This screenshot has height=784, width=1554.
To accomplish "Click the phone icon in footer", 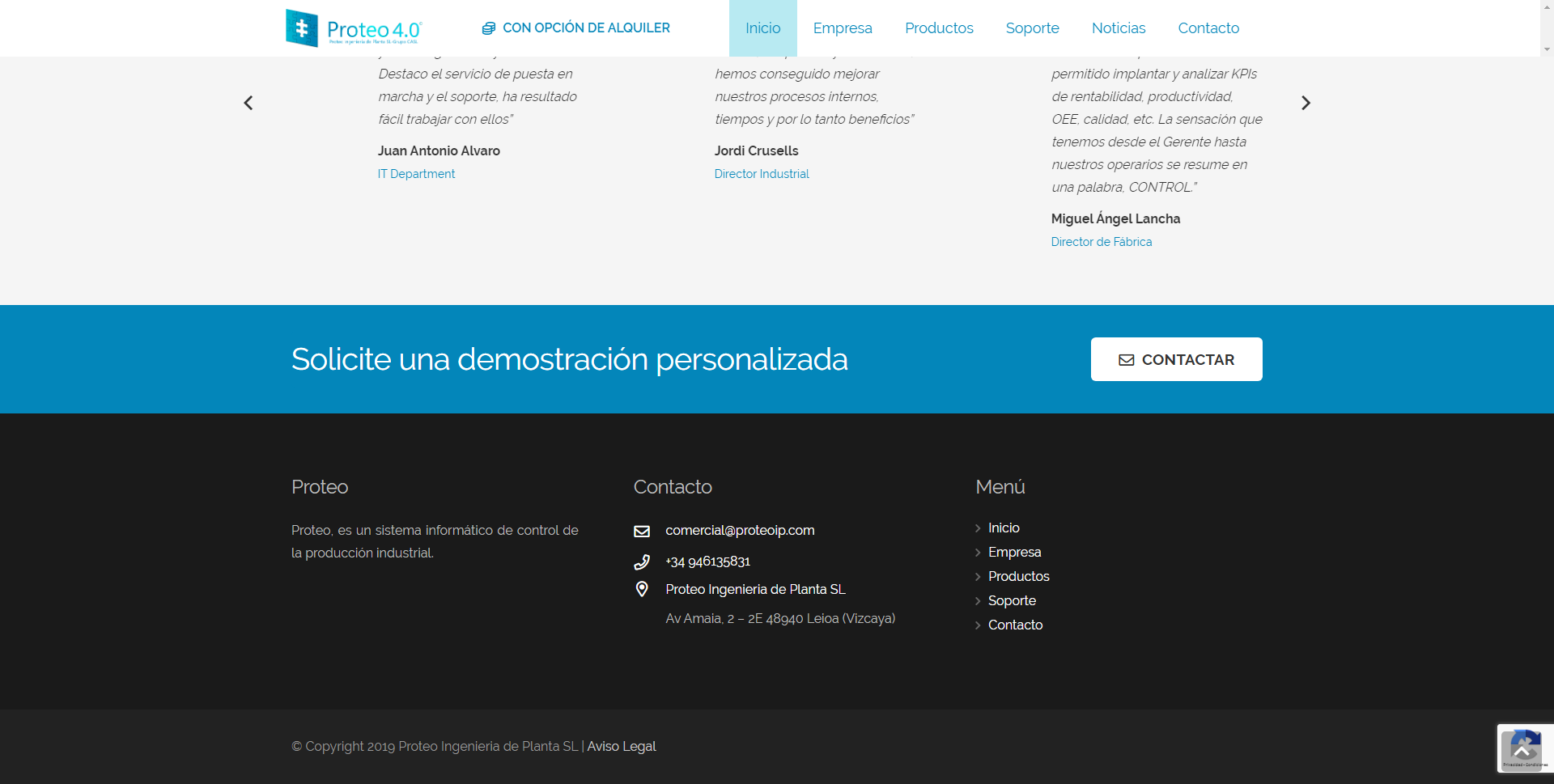I will tap(642, 562).
